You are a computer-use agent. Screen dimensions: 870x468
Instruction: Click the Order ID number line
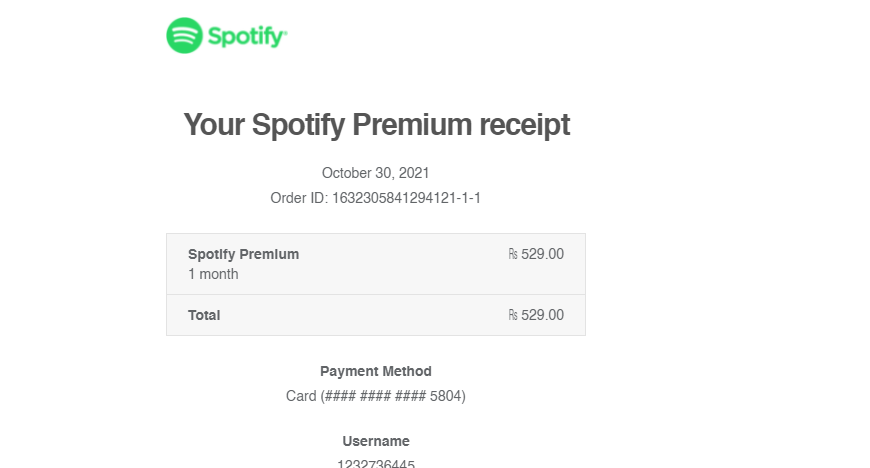point(376,198)
